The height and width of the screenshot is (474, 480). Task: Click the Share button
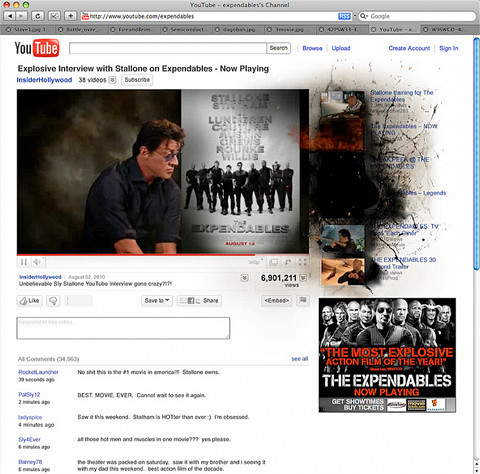(x=199, y=301)
